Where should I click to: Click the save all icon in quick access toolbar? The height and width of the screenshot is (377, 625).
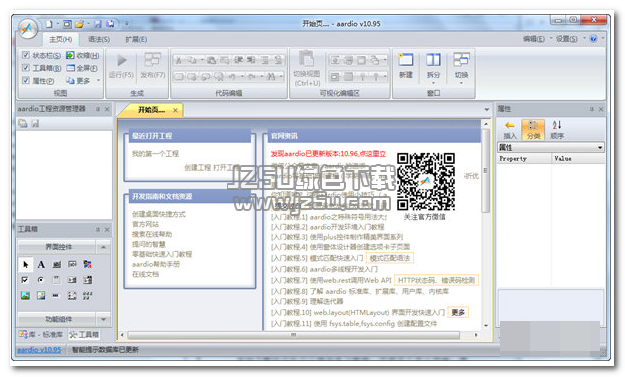[110, 24]
